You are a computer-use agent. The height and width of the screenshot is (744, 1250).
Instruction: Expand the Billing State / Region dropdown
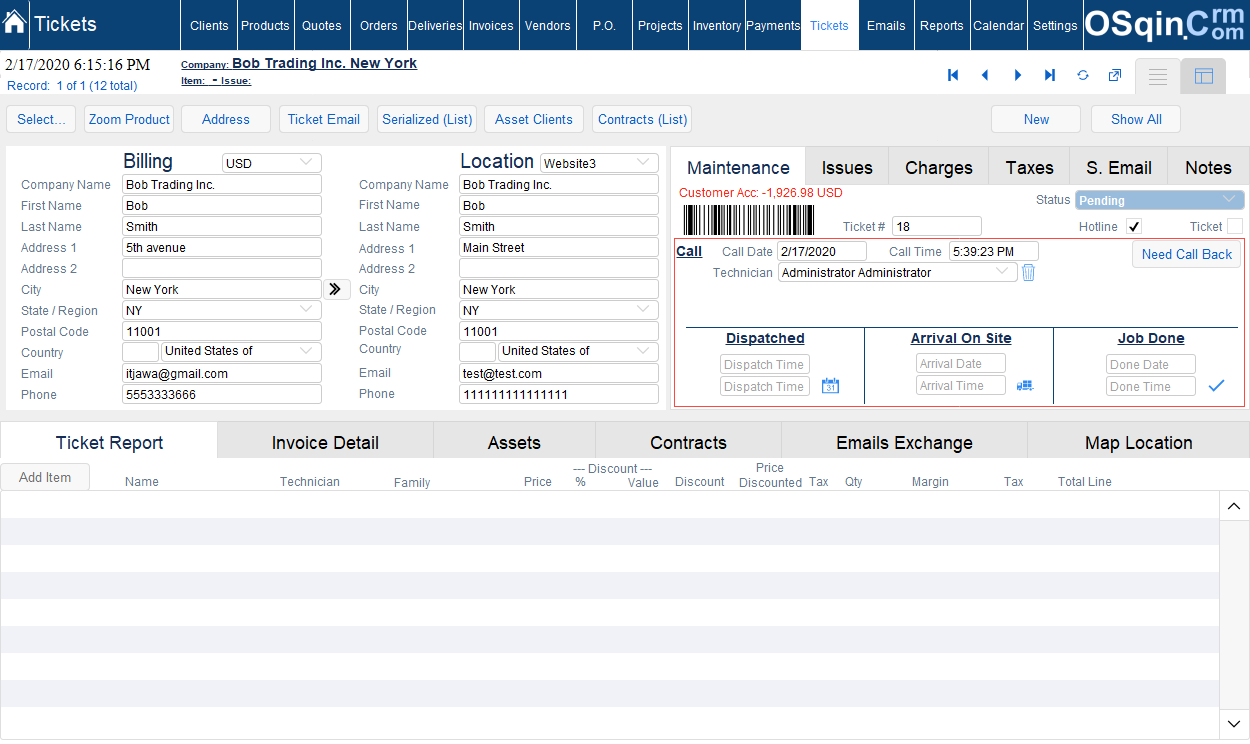click(x=222, y=310)
